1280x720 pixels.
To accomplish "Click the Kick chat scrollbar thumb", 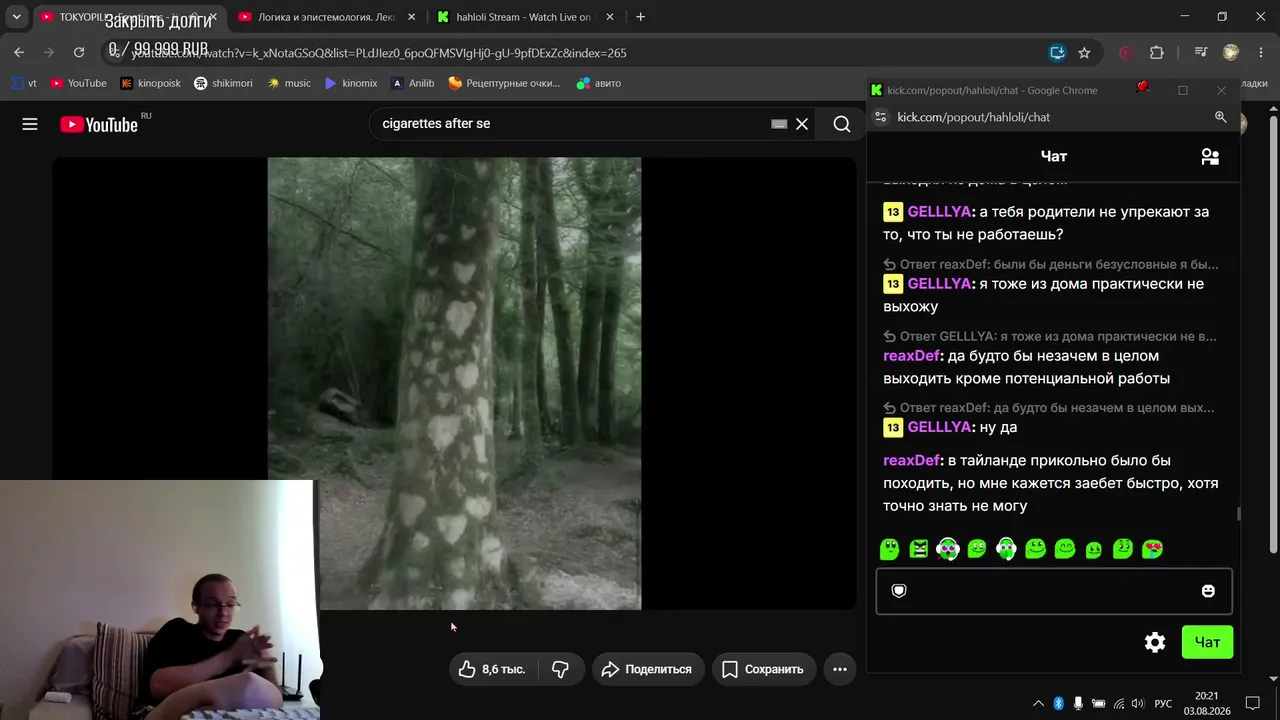I will (x=1239, y=514).
